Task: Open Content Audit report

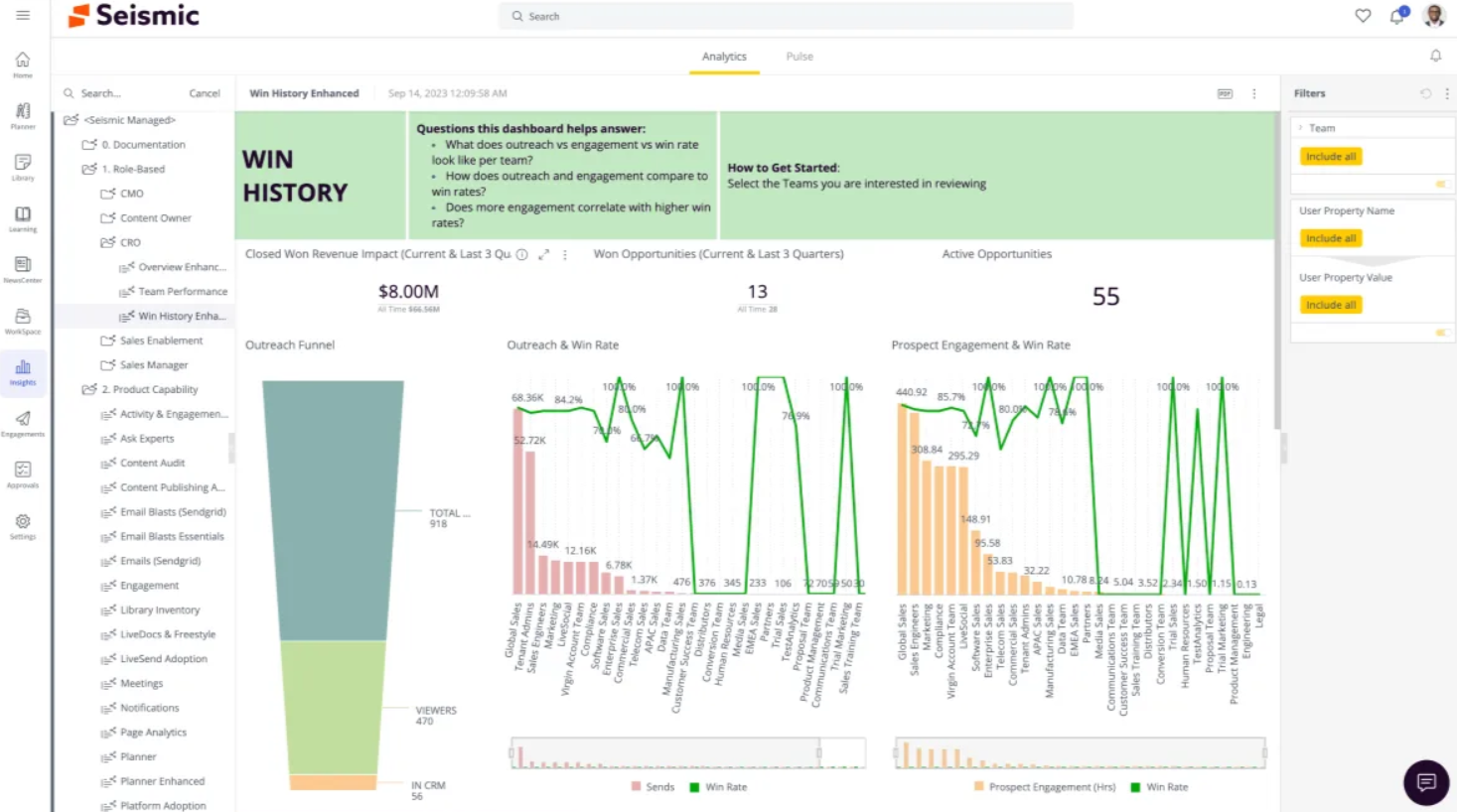Action: coord(143,464)
